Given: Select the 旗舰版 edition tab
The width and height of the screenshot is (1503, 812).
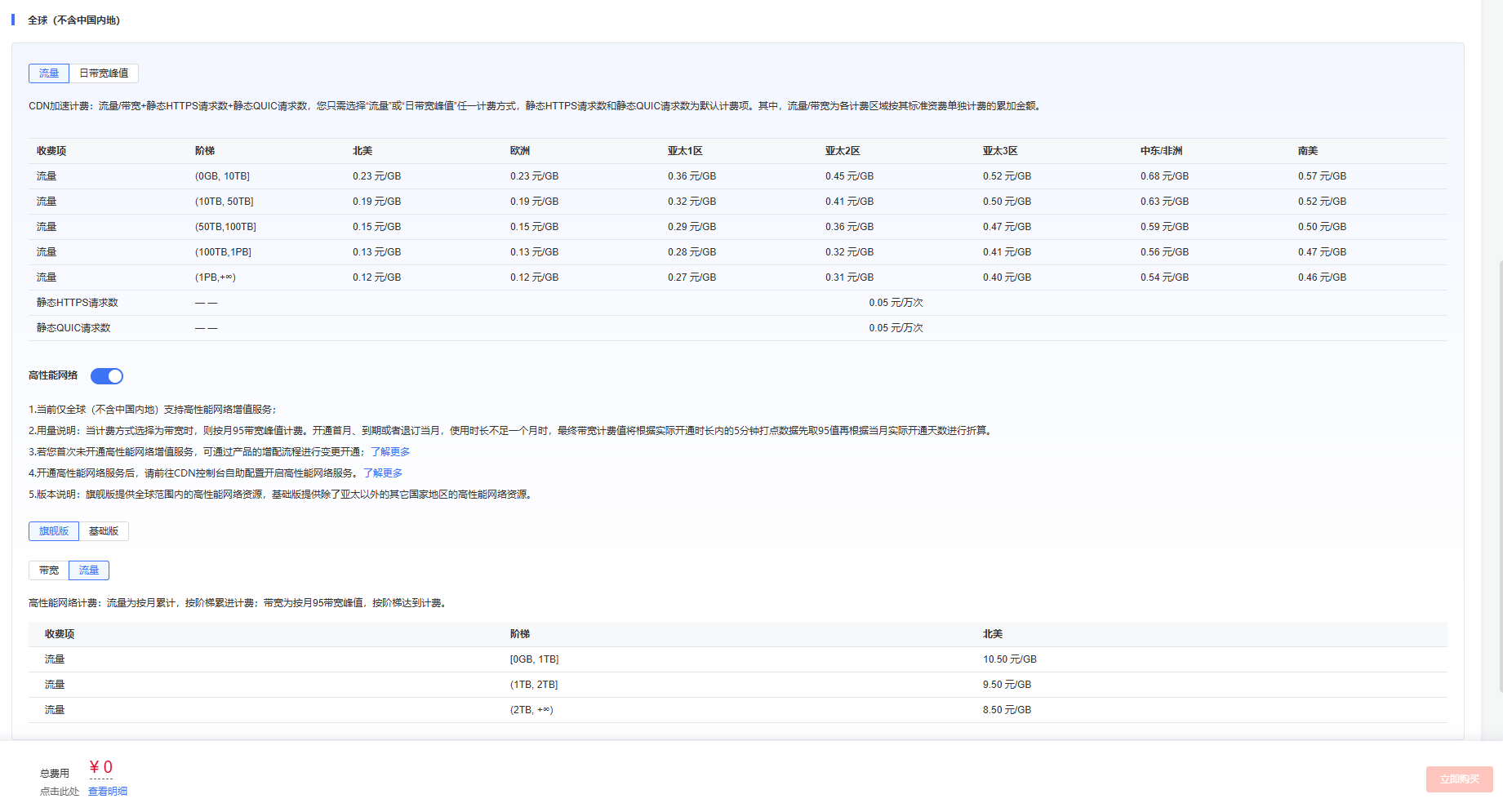Looking at the screenshot, I should (x=54, y=531).
